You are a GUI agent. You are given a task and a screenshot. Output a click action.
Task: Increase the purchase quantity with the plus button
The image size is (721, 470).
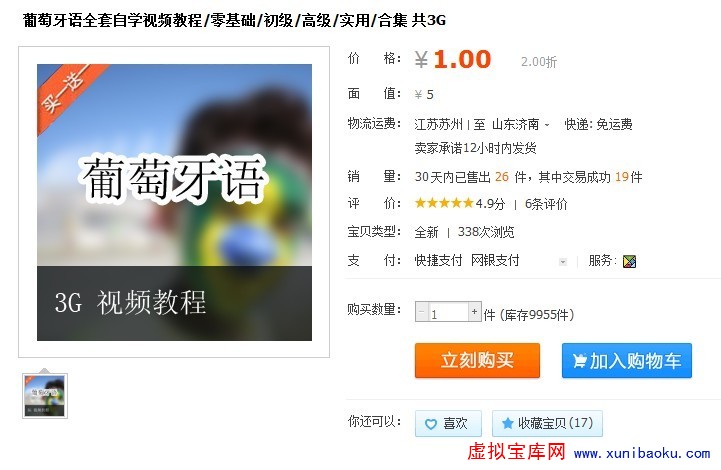point(475,312)
